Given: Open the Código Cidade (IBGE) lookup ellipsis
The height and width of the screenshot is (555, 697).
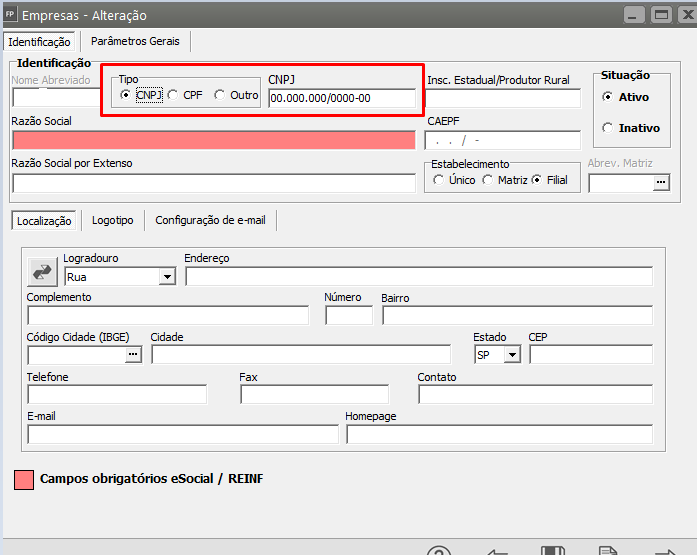Looking at the screenshot, I should coord(134,355).
